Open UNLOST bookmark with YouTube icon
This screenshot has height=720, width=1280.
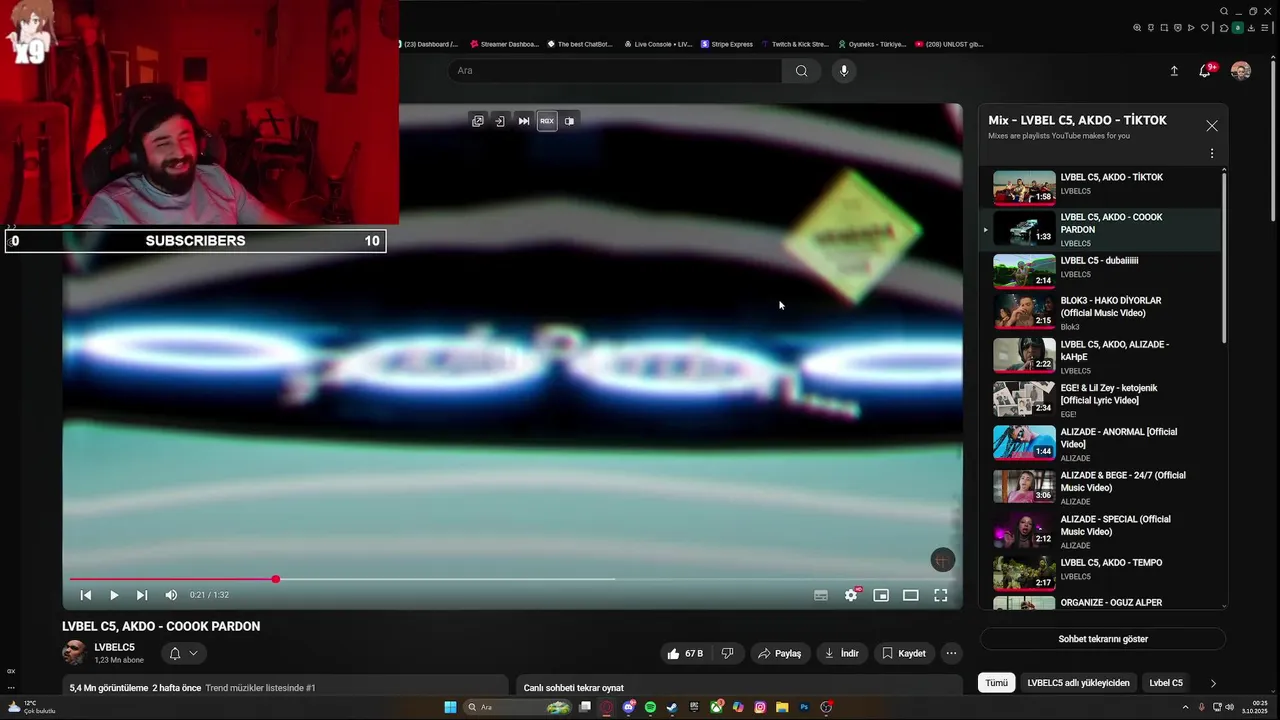950,44
